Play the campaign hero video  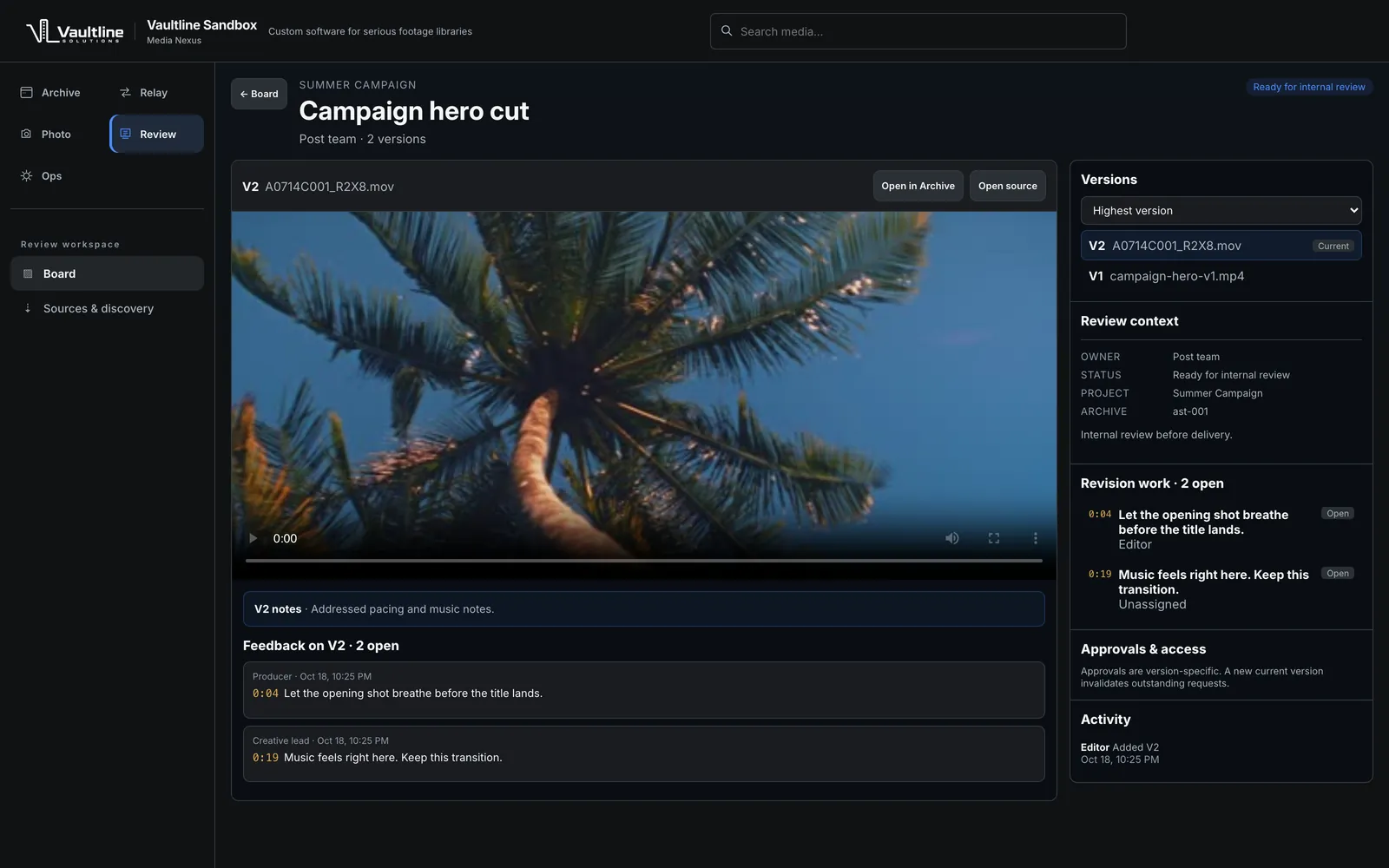coord(253,538)
